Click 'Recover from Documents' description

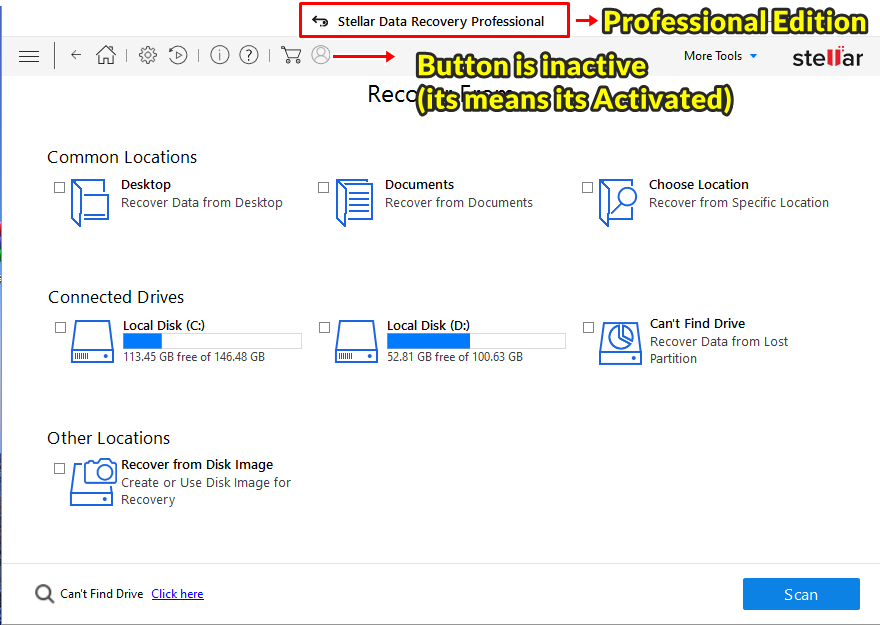(459, 203)
